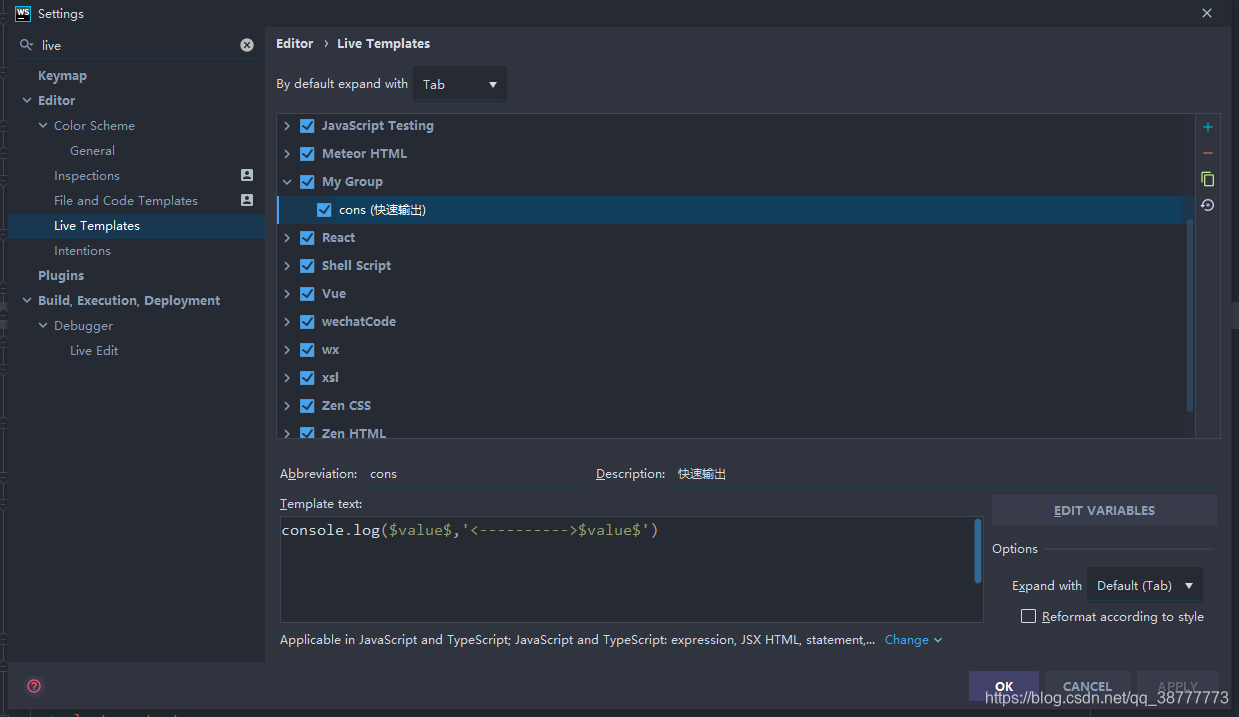
Task: Open Live Edit settings page
Action: (94, 350)
